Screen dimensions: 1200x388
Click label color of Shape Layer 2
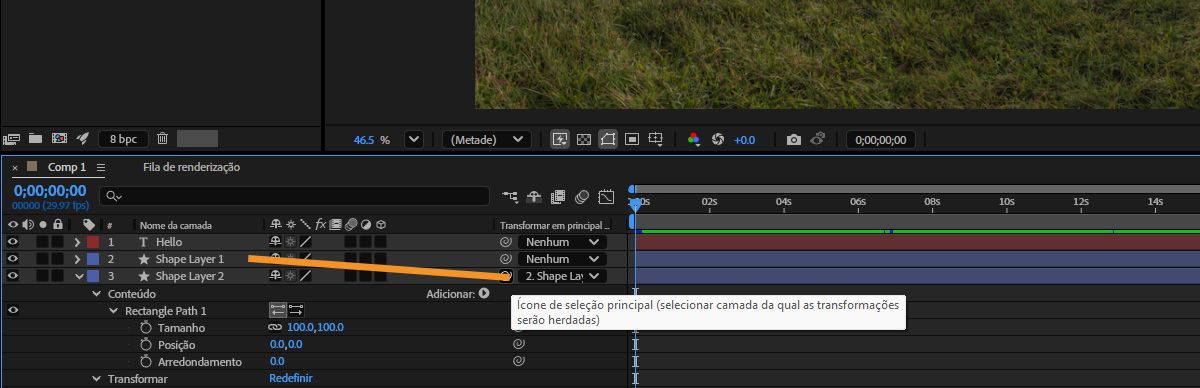(93, 276)
